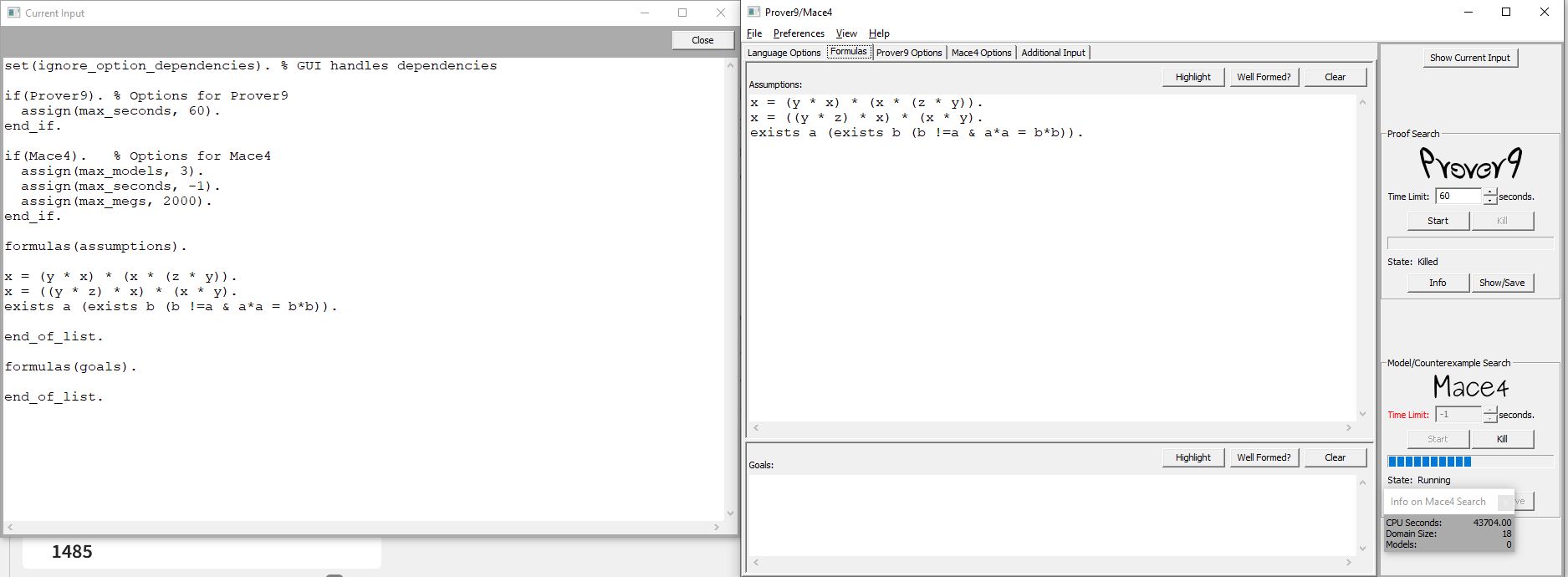Click Highlight button for Assumptions
This screenshot has width=1568, height=577.
point(1193,77)
